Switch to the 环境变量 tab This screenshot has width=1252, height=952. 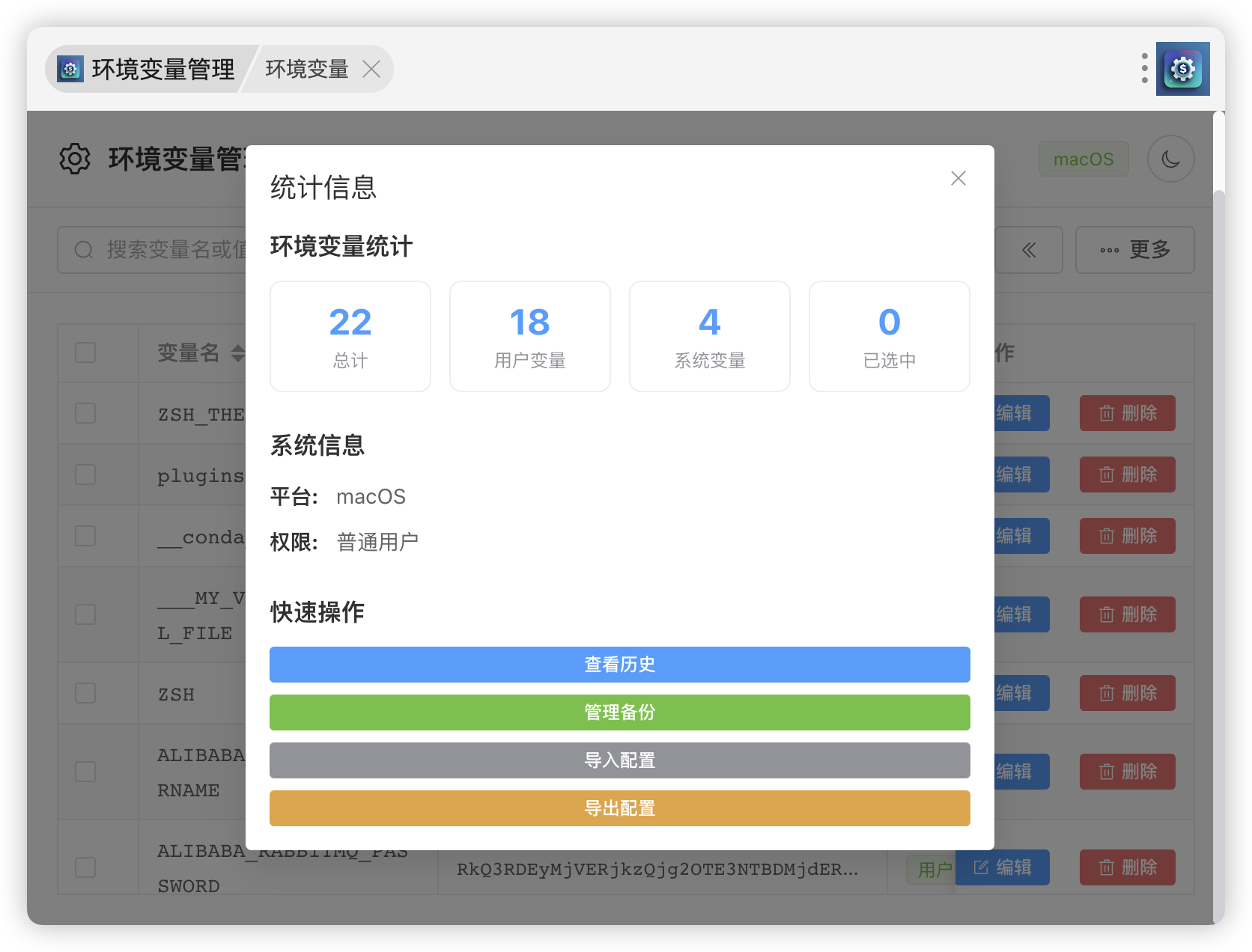tap(307, 69)
